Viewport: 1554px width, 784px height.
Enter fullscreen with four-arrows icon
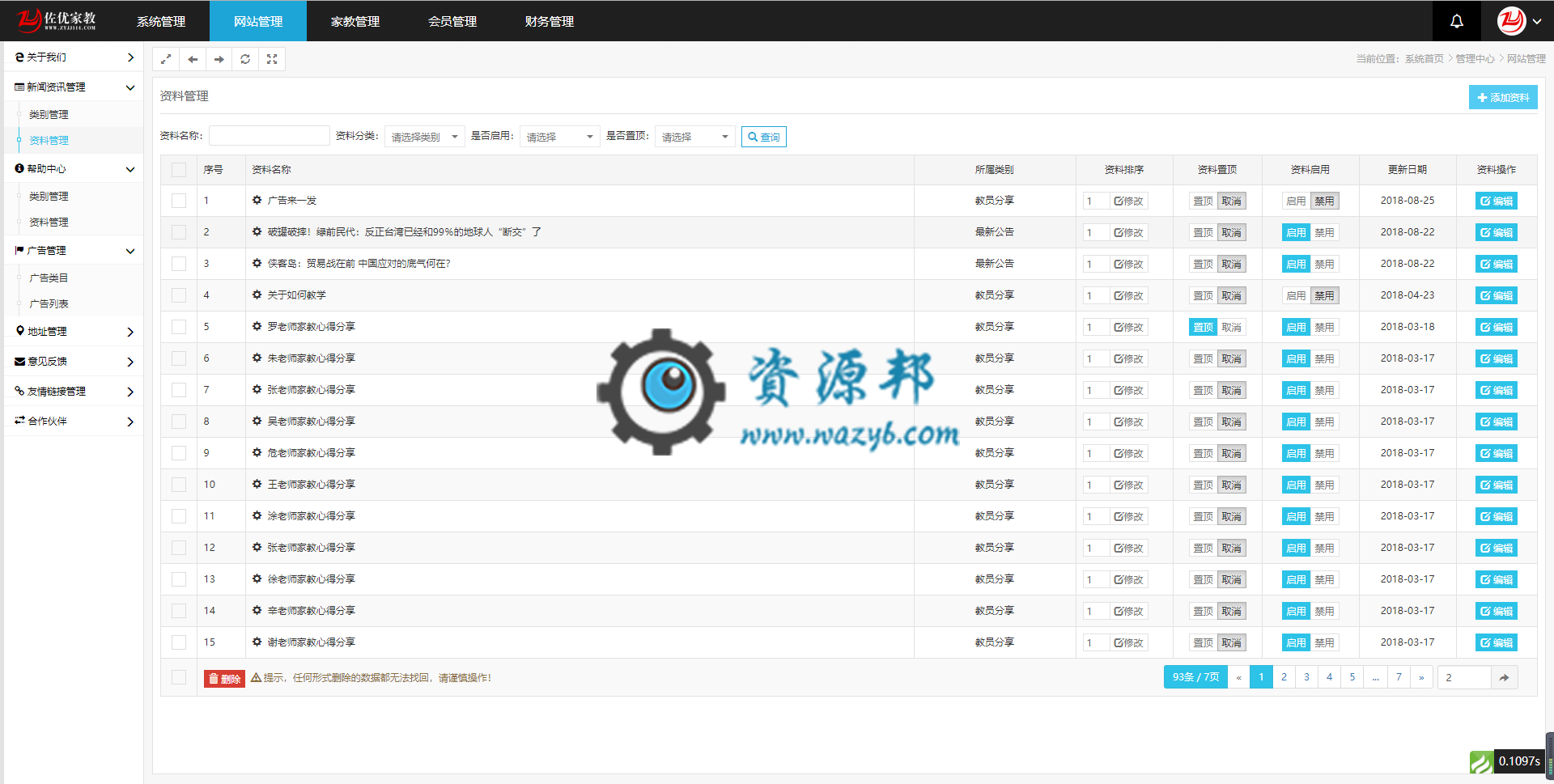272,59
